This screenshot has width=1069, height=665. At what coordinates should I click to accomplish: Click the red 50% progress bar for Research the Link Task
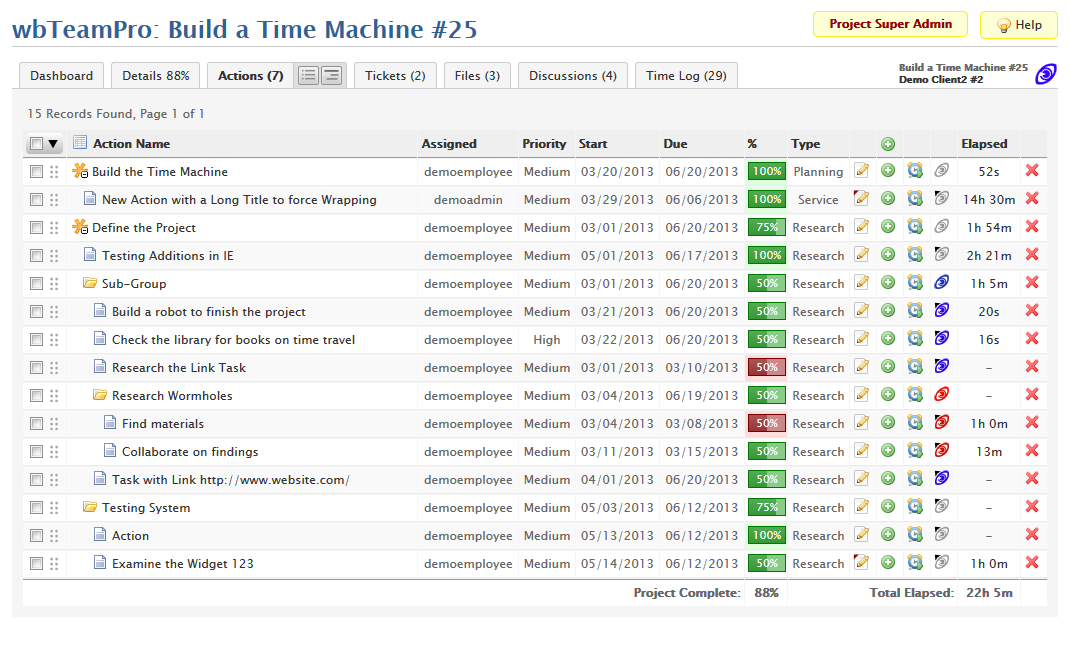point(766,367)
